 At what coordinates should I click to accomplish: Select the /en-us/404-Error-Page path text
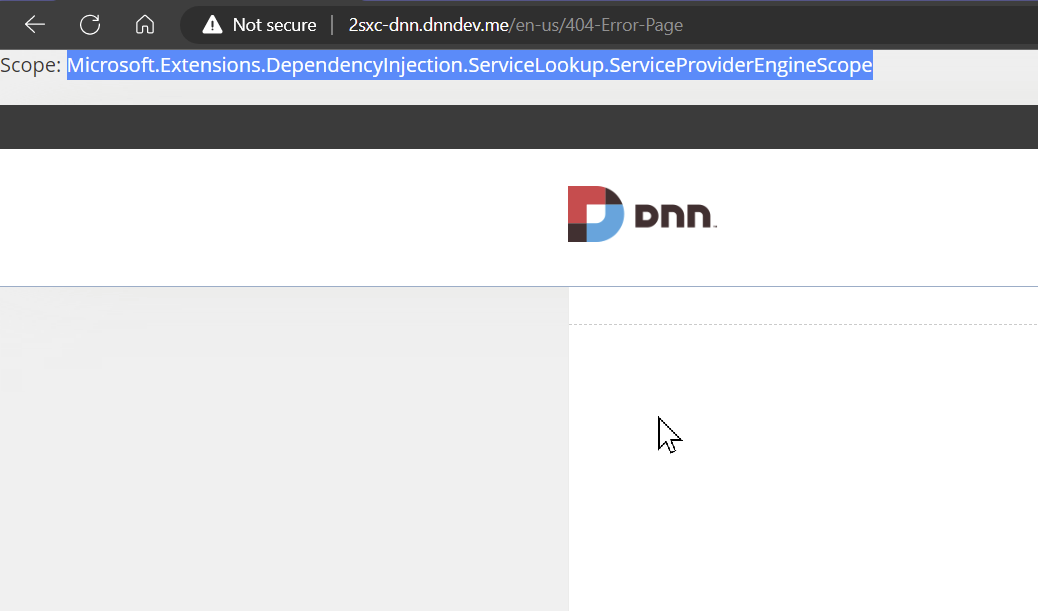click(595, 24)
